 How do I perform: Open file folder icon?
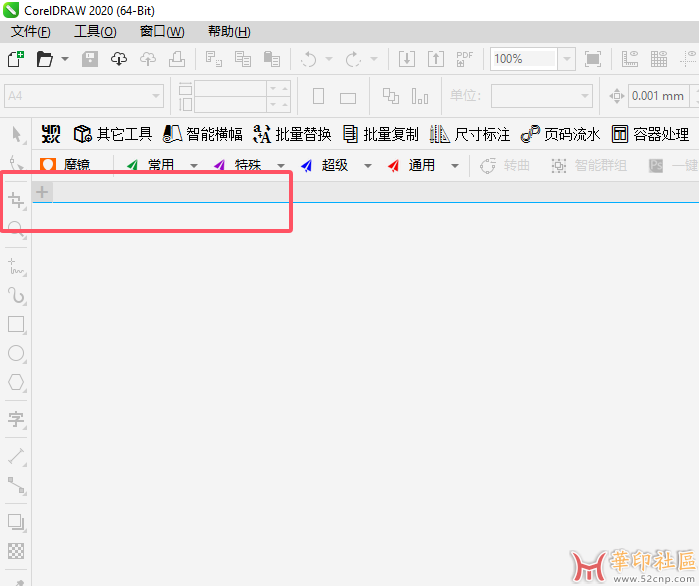click(45, 59)
